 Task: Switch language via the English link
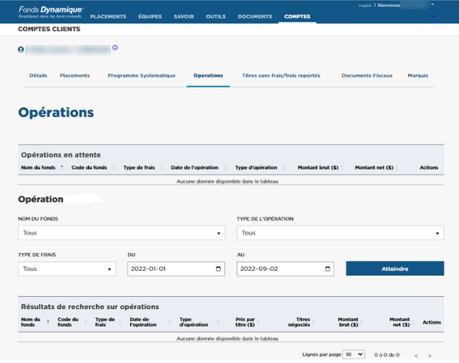tap(365, 5)
